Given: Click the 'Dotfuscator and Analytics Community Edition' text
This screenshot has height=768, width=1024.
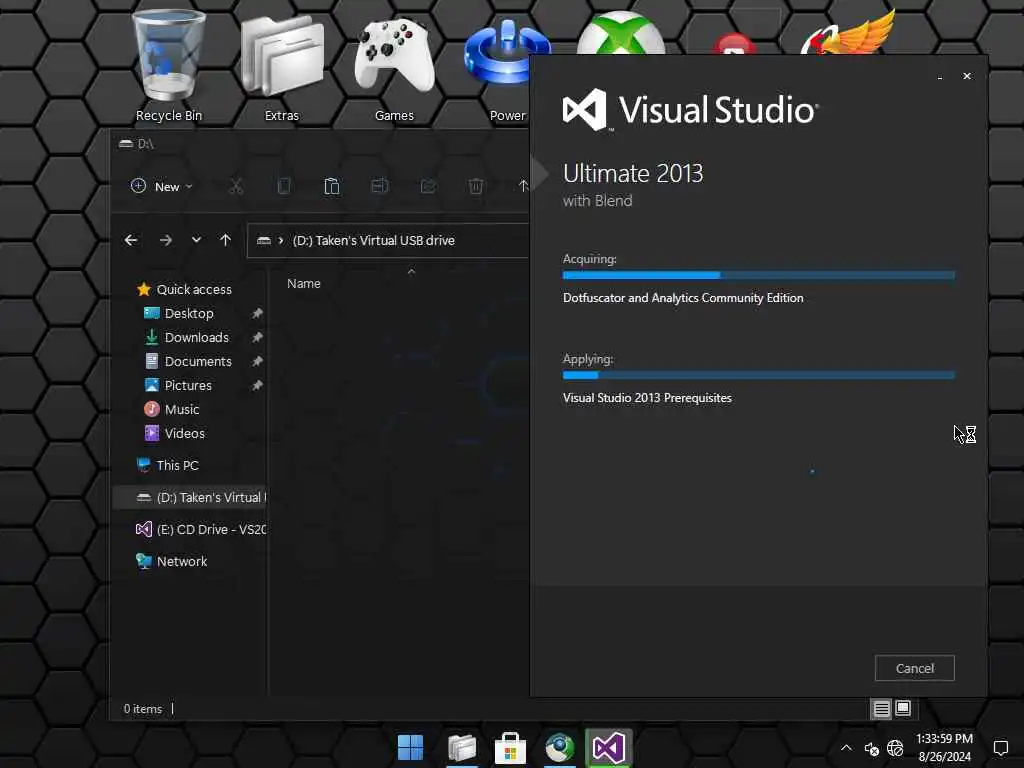Looking at the screenshot, I should coord(682,298).
